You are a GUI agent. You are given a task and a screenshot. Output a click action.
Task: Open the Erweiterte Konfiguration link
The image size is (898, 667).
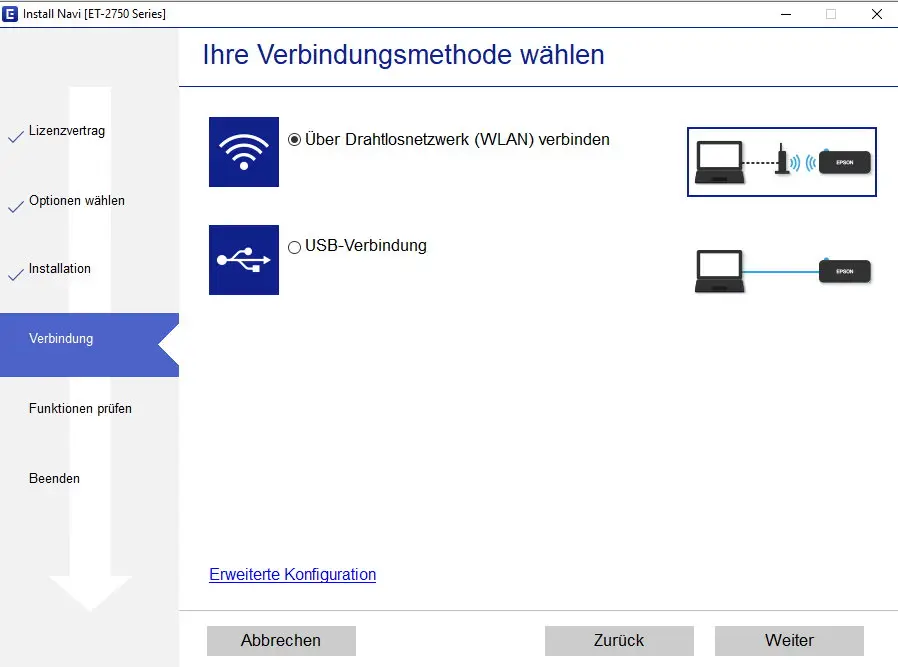pyautogui.click(x=292, y=575)
